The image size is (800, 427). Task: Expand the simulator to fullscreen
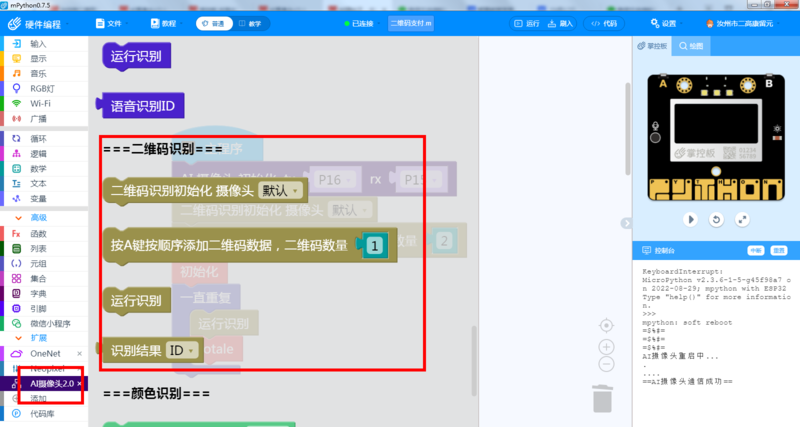[741, 219]
